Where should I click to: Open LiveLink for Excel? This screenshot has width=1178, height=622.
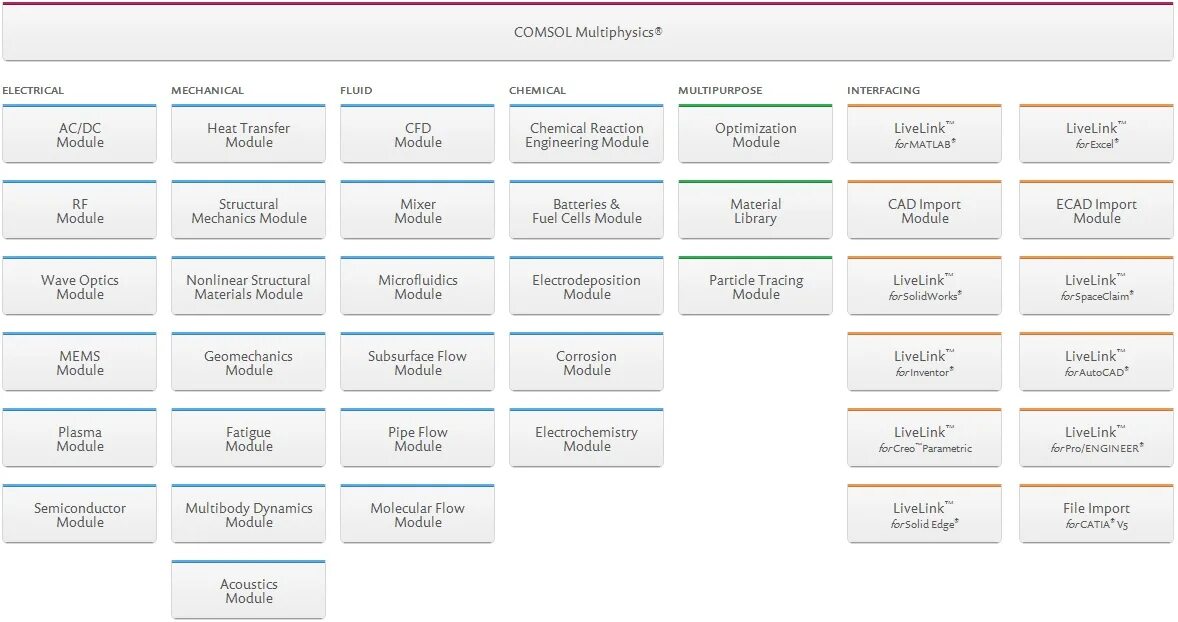[1096, 134]
